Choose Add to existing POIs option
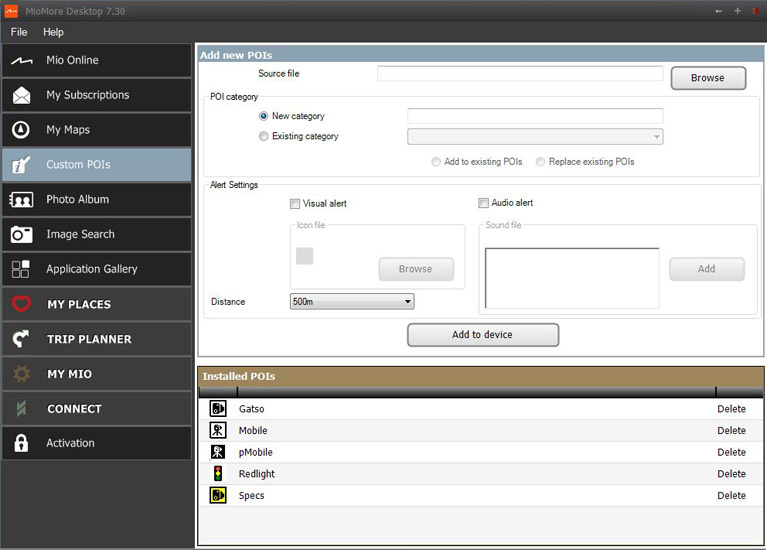This screenshot has width=767, height=550. (x=436, y=161)
